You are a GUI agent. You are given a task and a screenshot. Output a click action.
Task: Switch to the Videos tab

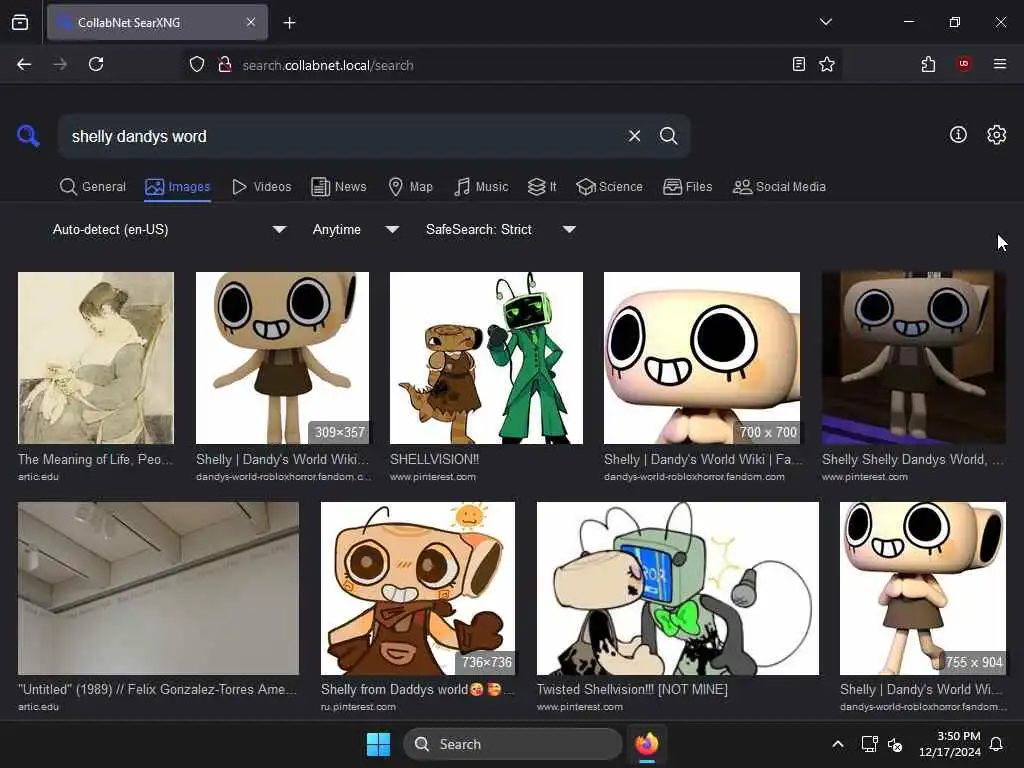coord(261,187)
